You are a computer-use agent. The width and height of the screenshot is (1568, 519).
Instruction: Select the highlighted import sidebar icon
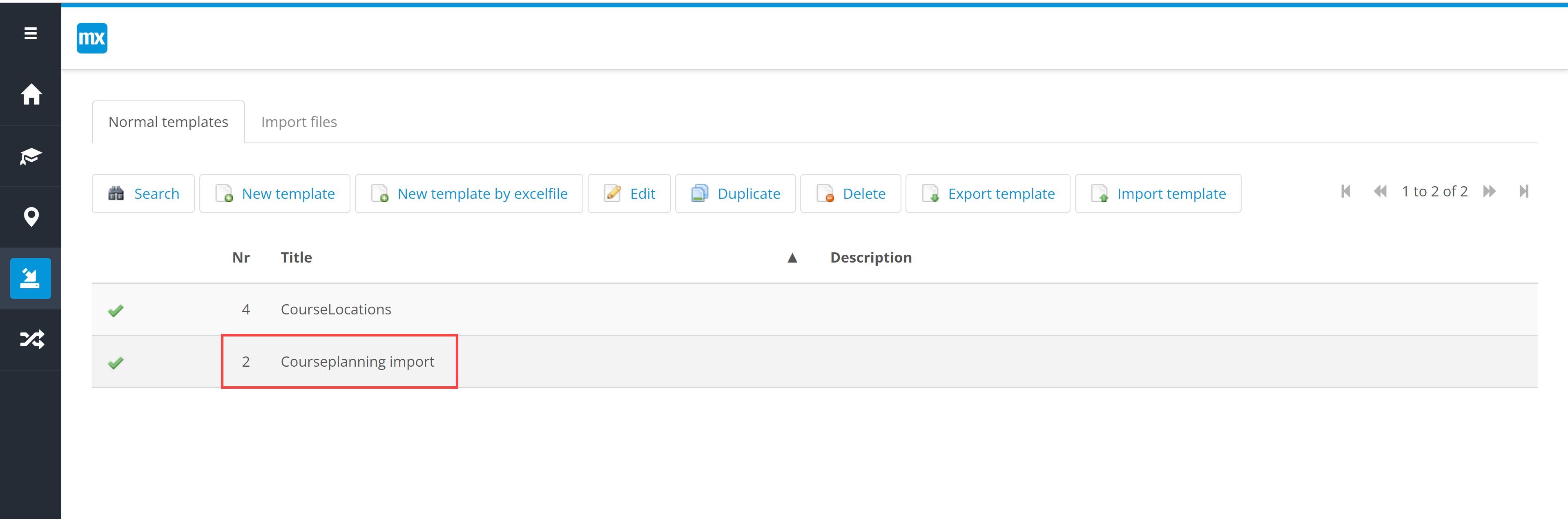[x=31, y=278]
